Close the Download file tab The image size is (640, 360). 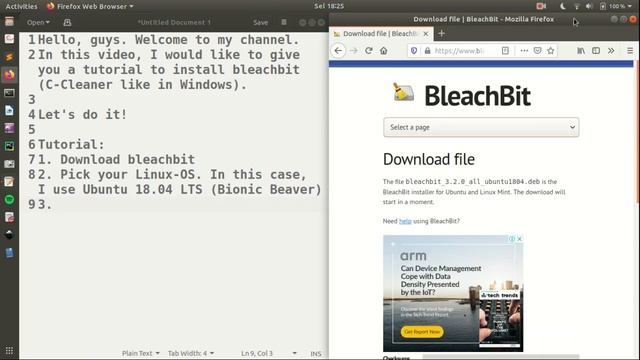click(x=426, y=33)
